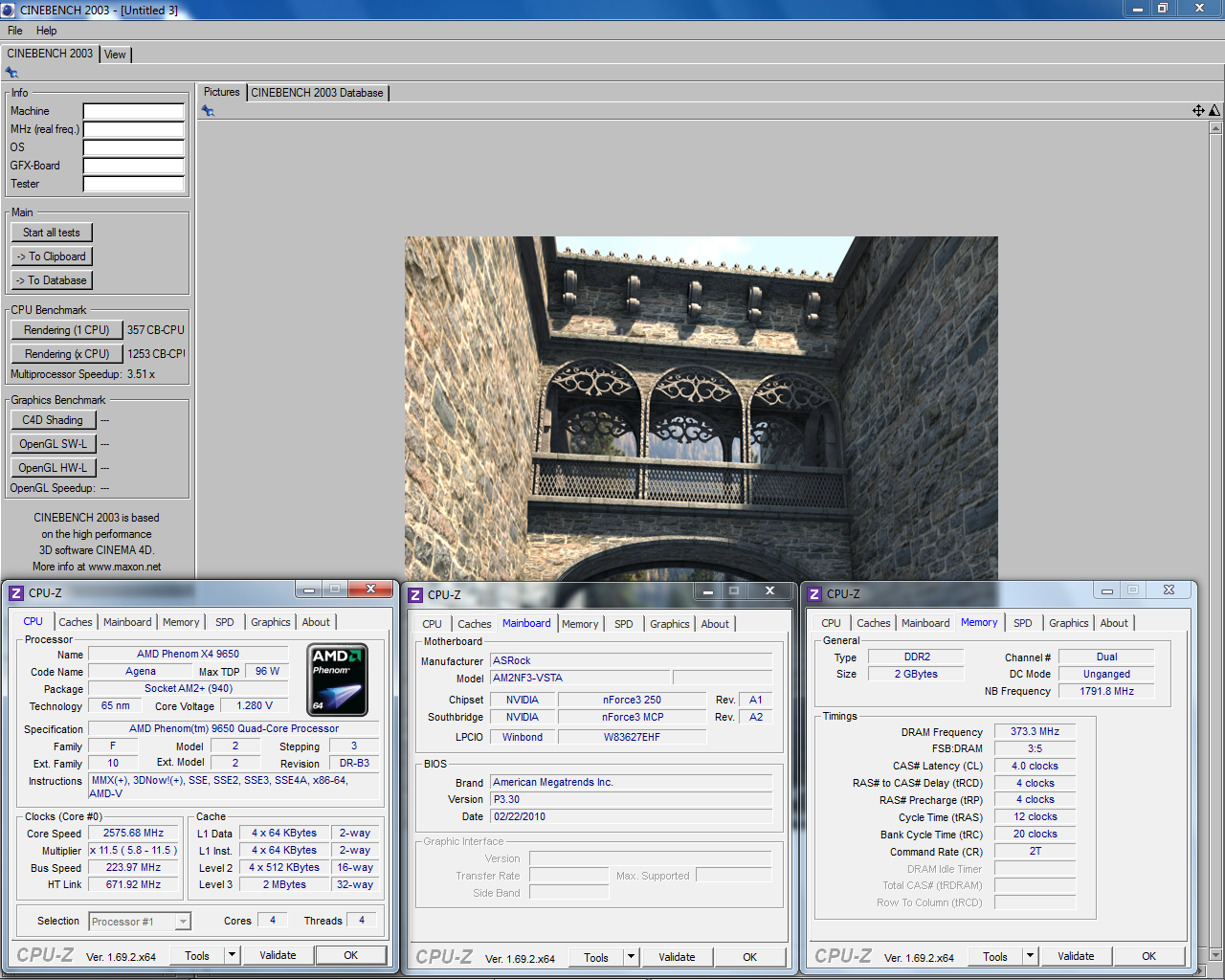Screen dimensions: 1225x980
Task: Click Tools button in right CPU-Z window
Action: pyautogui.click(x=995, y=956)
